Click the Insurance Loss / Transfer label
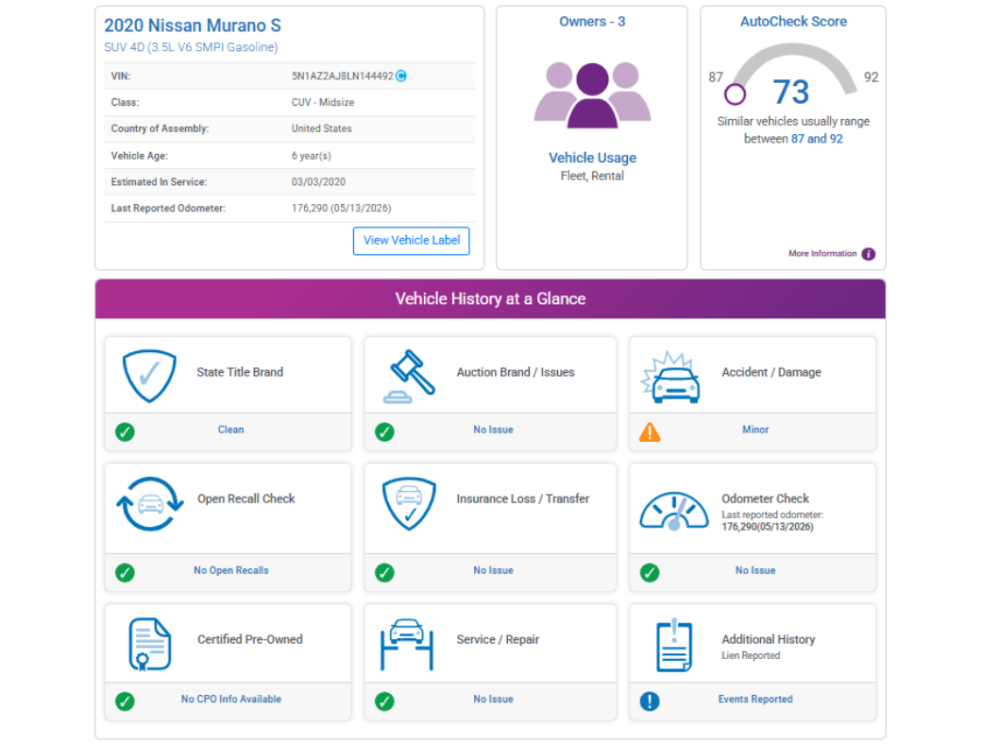The height and width of the screenshot is (744, 982). click(x=523, y=499)
